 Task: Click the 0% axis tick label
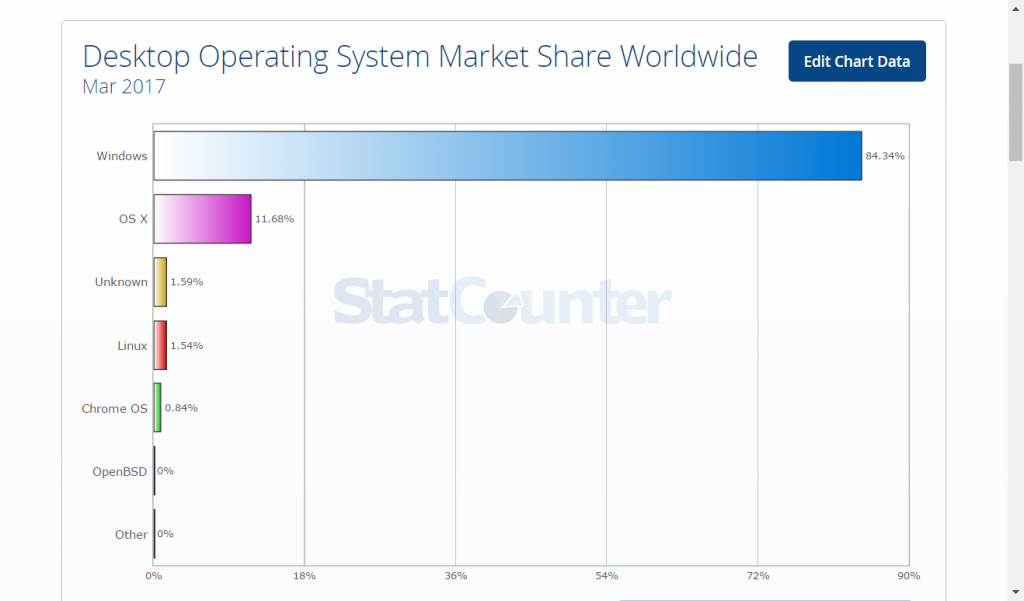click(x=153, y=575)
